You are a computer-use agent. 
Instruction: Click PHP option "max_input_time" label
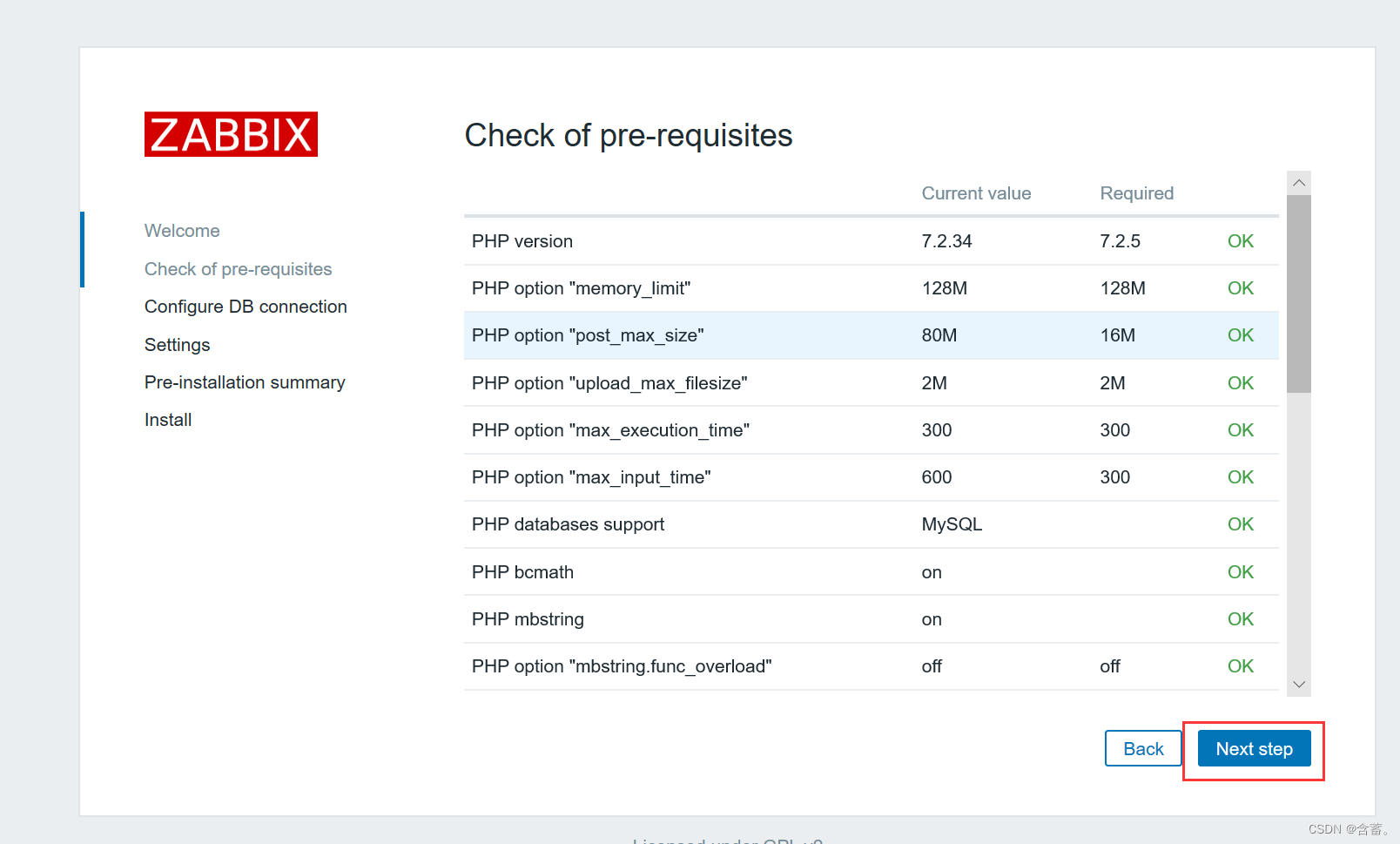coord(591,477)
